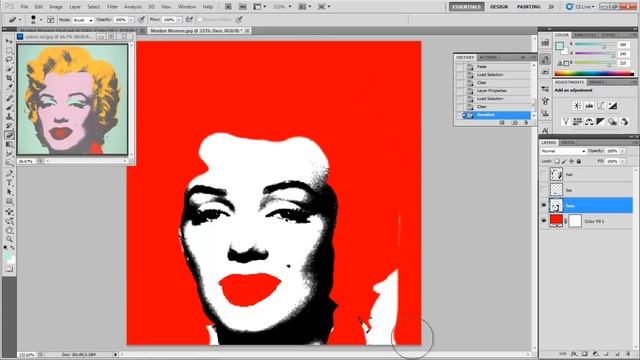Image resolution: width=640 pixels, height=360 pixels.
Task: Open the Image menu
Action: [56, 7]
